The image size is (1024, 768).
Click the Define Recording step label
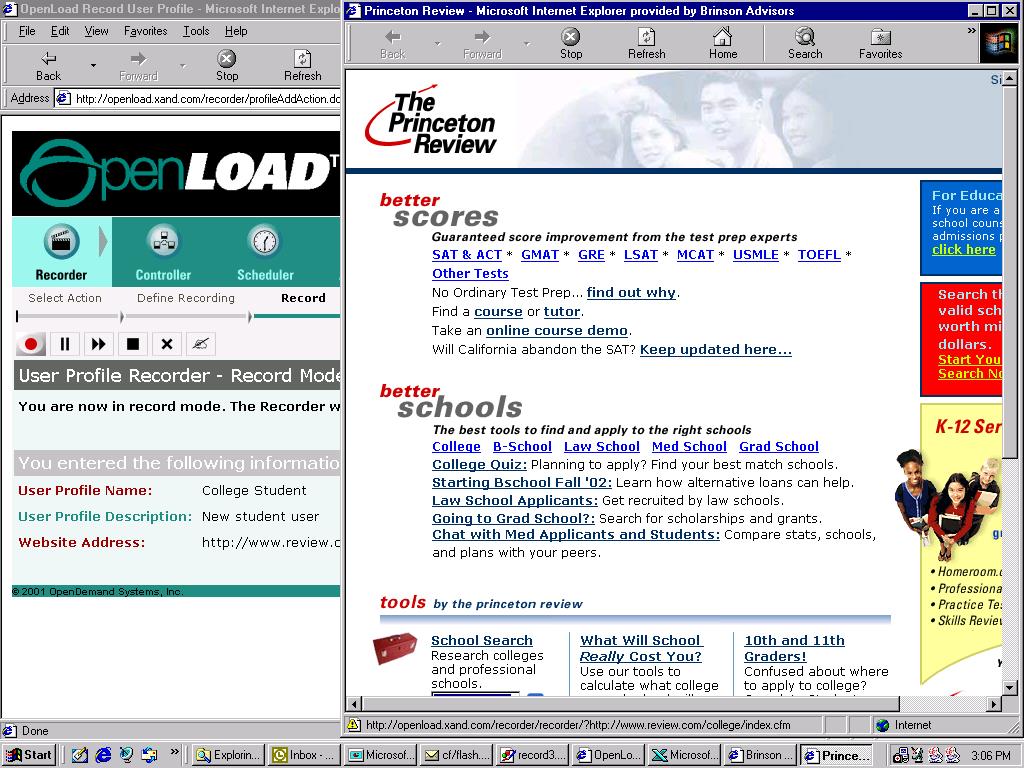tap(185, 298)
